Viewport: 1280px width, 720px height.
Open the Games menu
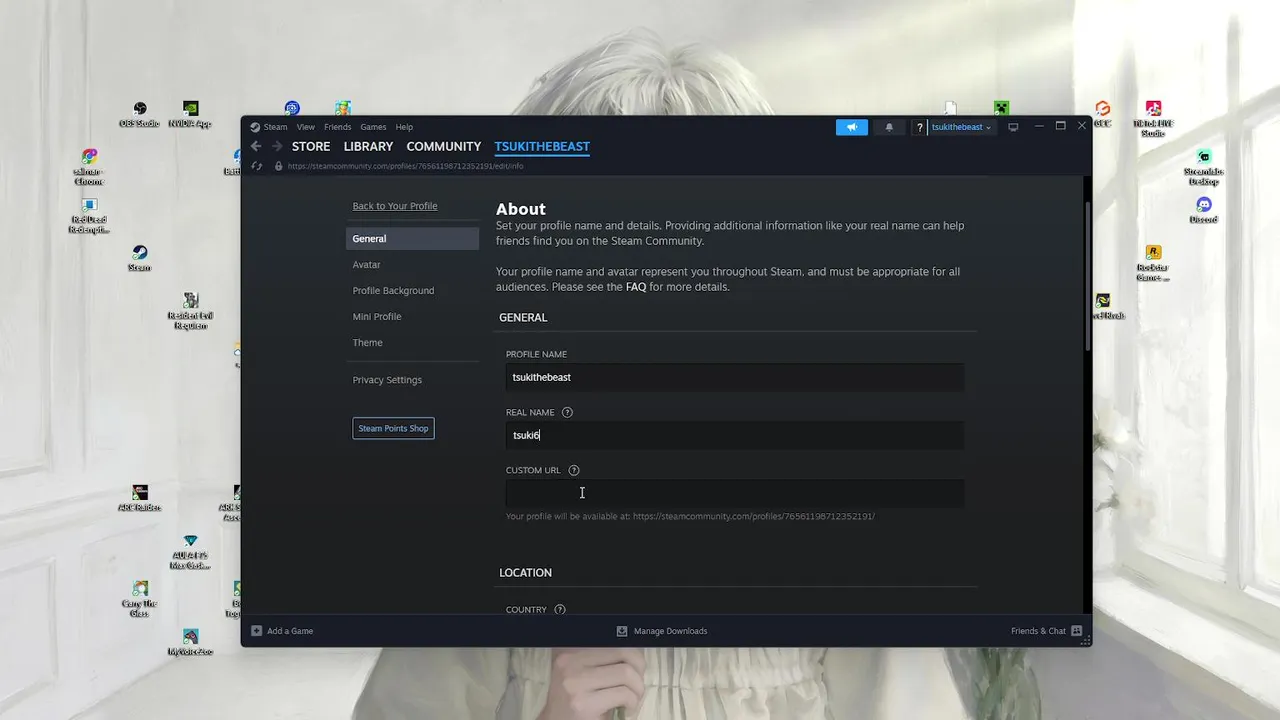(x=373, y=127)
